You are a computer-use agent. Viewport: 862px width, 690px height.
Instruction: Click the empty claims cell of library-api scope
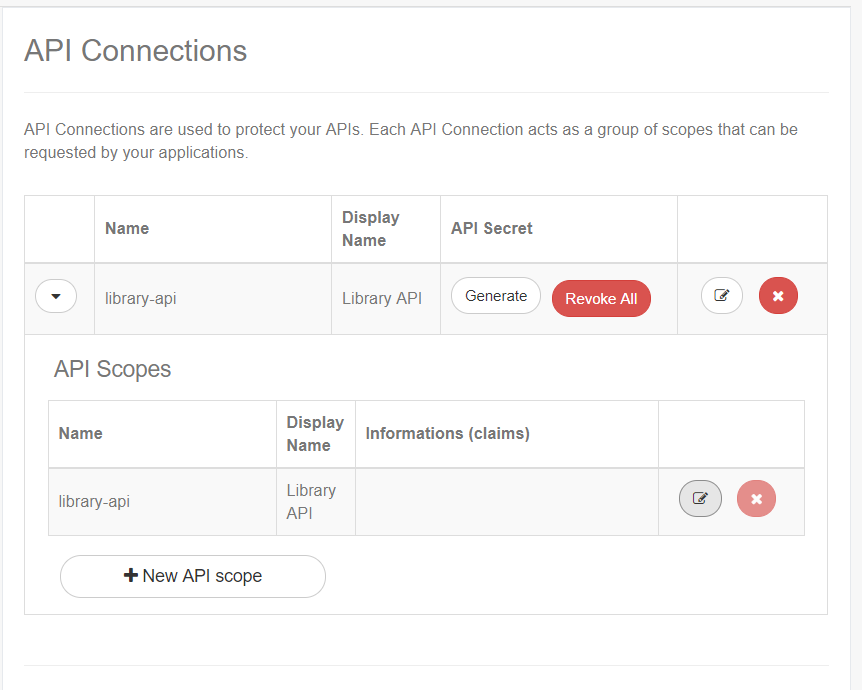506,501
